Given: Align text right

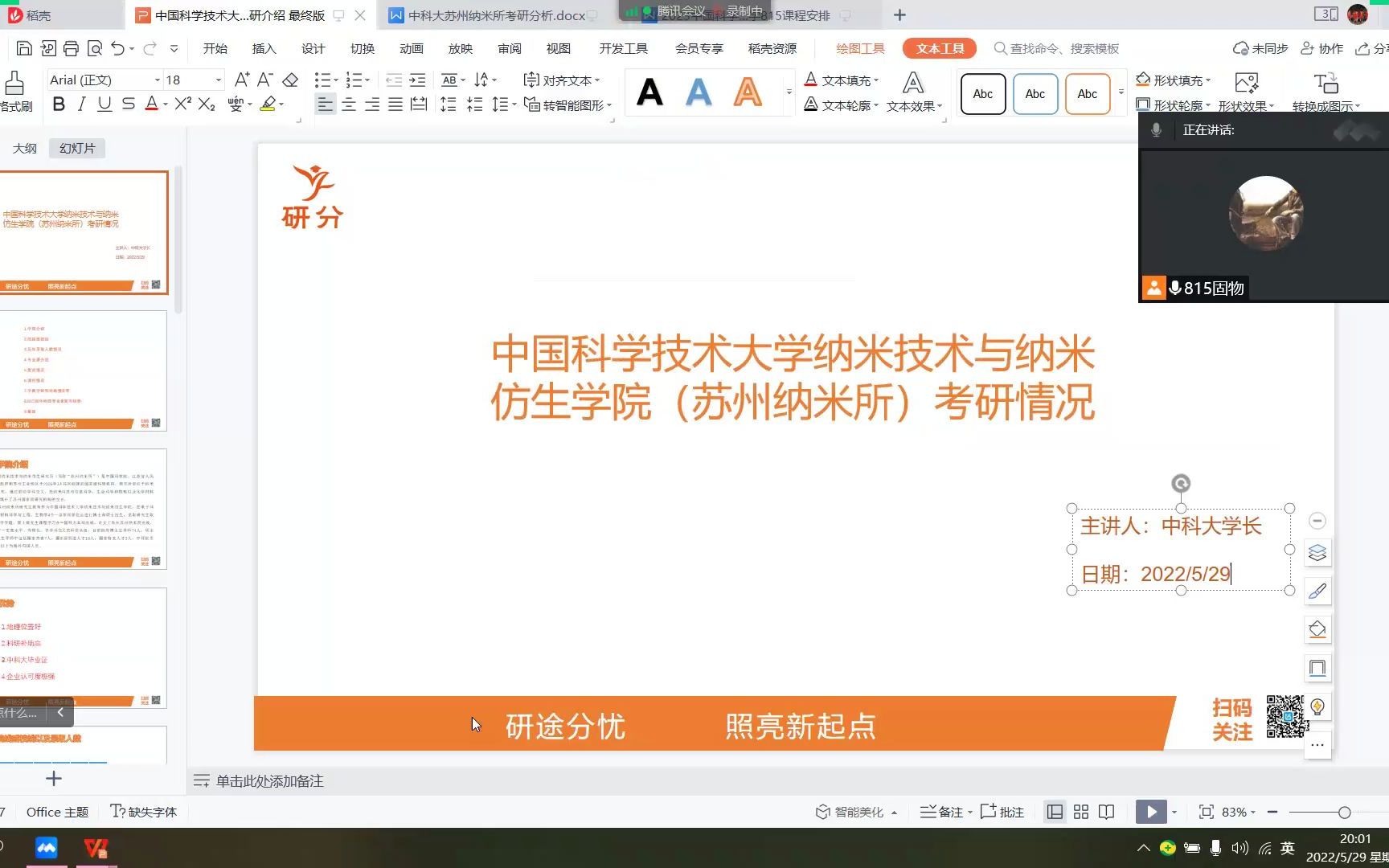Looking at the screenshot, I should [x=372, y=104].
